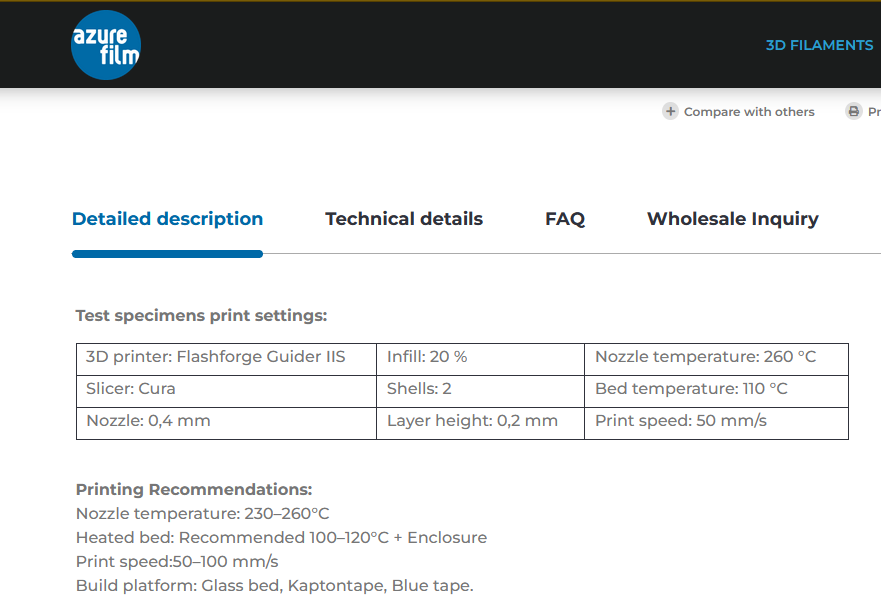The image size is (881, 607).
Task: Click the Nozzle: 0,4 mm cell
Action: click(226, 423)
